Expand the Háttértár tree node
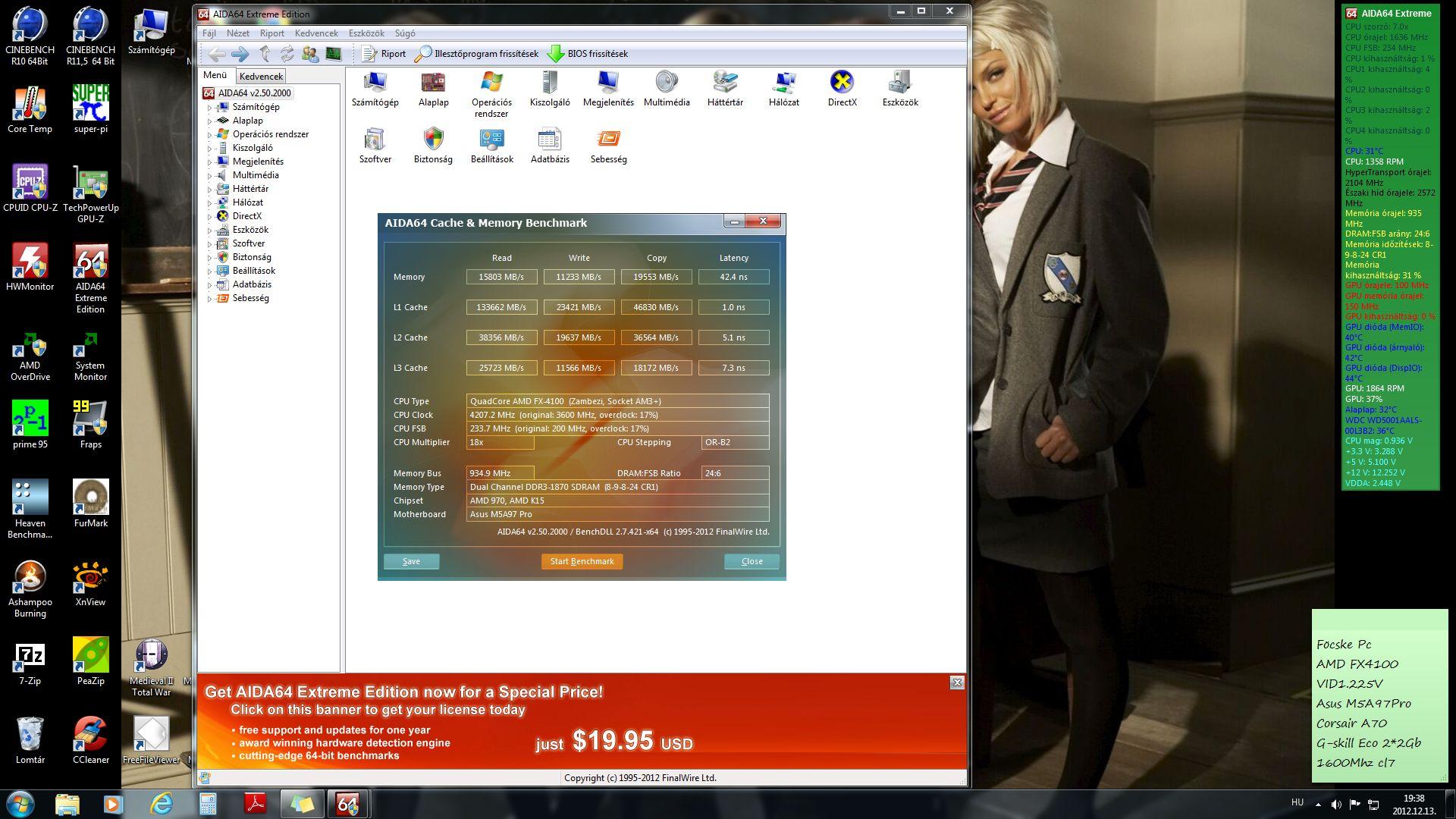 point(210,190)
